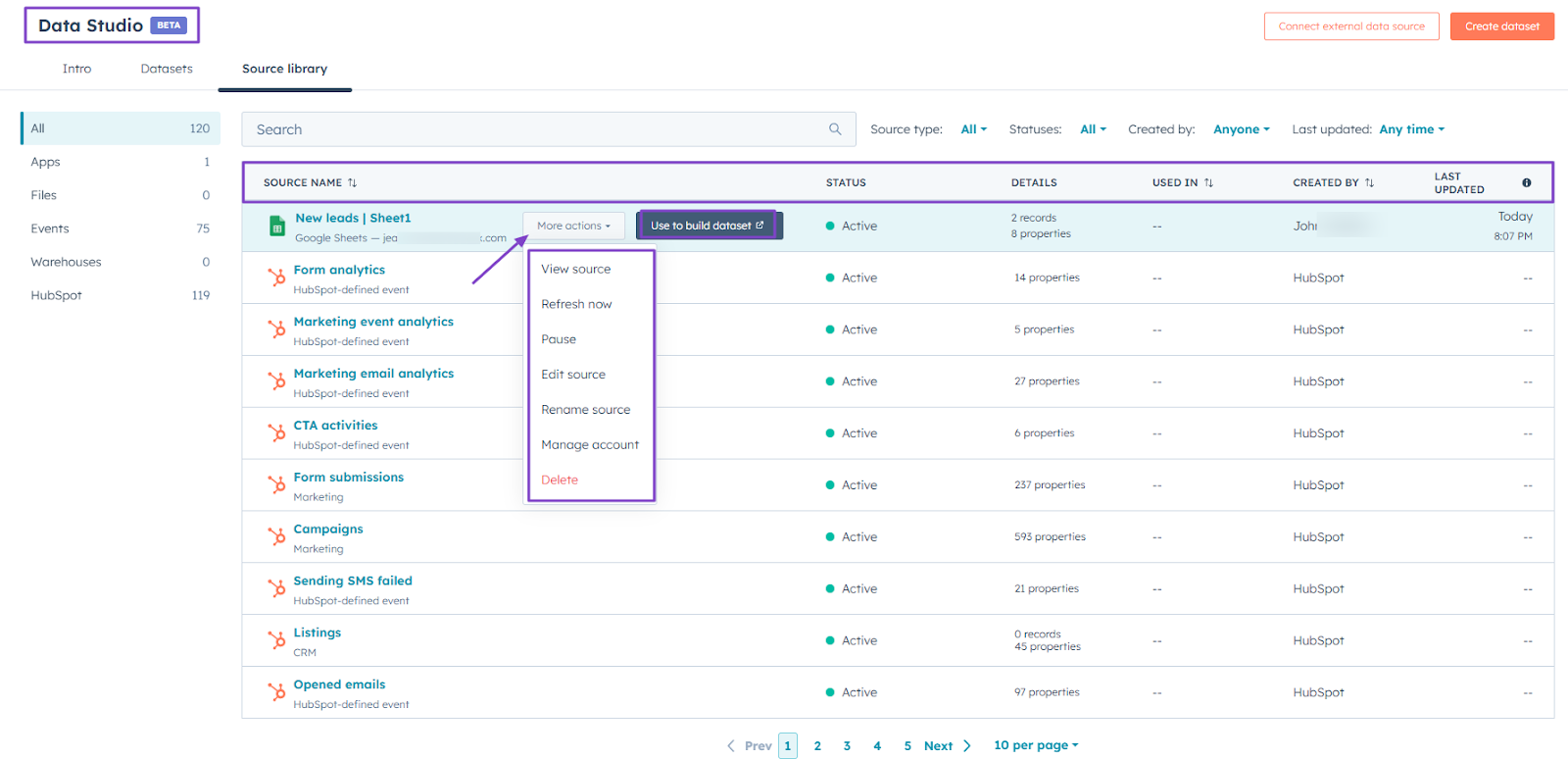The height and width of the screenshot is (759, 1568).
Task: Filter sidebar by Events
Action: 121,228
